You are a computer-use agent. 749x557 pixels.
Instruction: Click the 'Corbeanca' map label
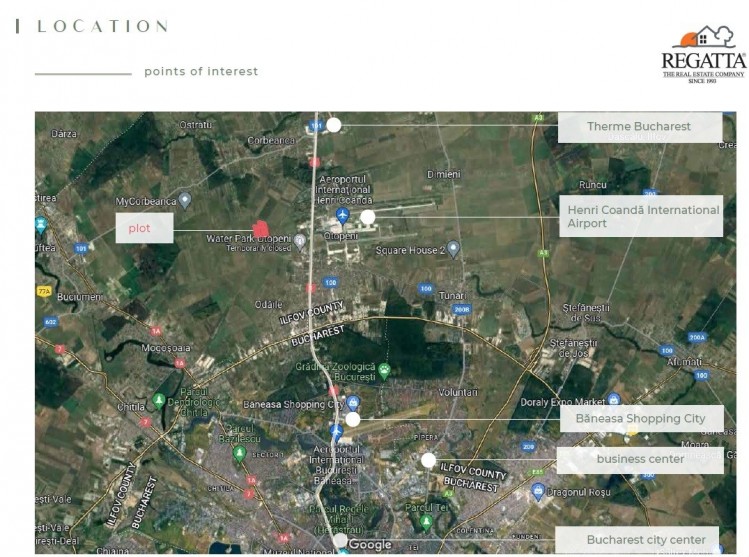[x=271, y=140]
